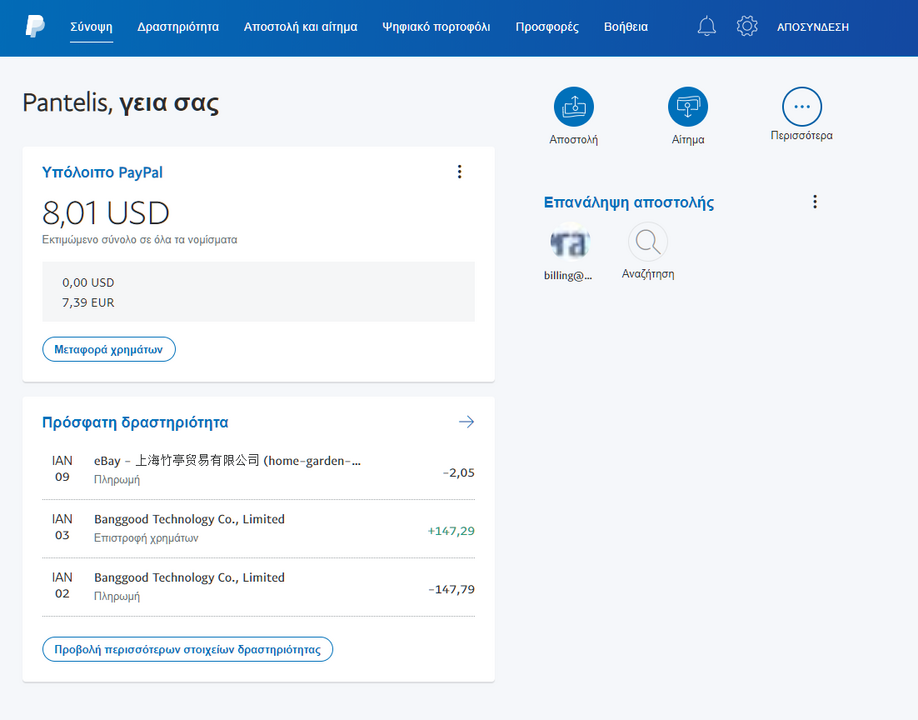918x720 pixels.
Task: Click the PayPal logo icon
Action: pos(35,26)
